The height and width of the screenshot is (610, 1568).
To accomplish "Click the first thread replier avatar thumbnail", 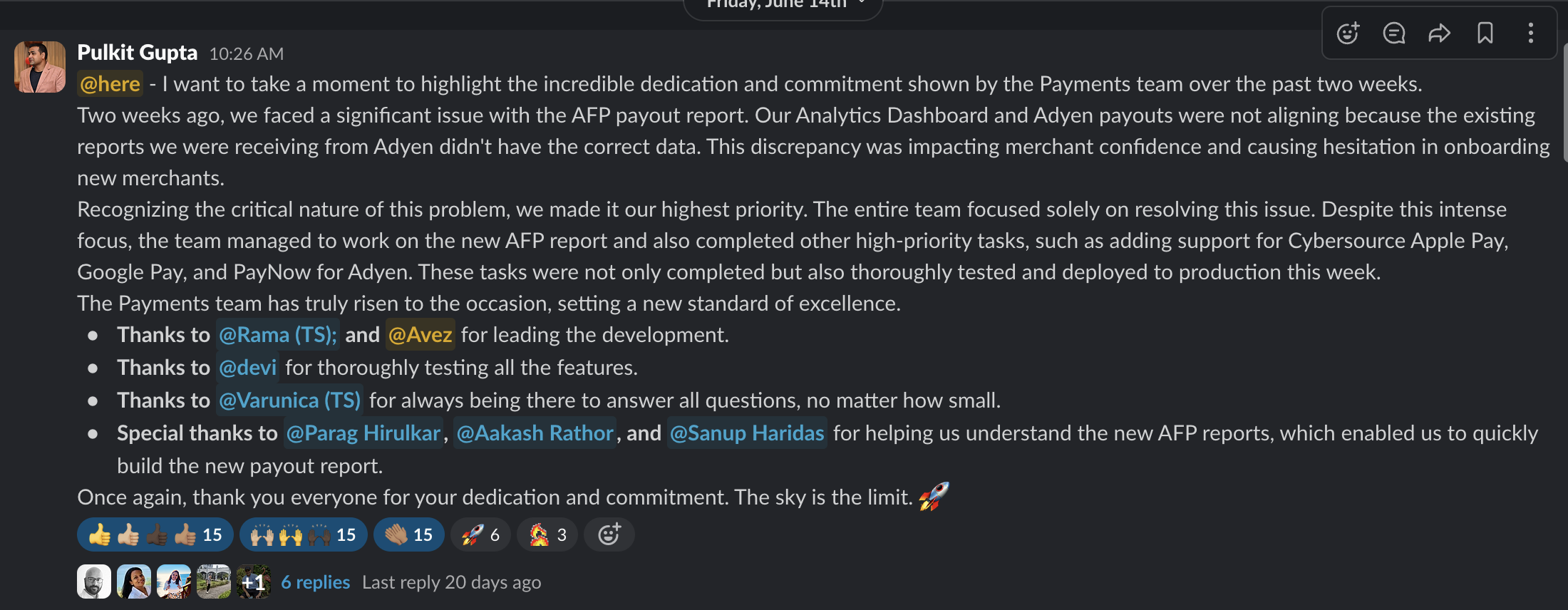I will 94,582.
